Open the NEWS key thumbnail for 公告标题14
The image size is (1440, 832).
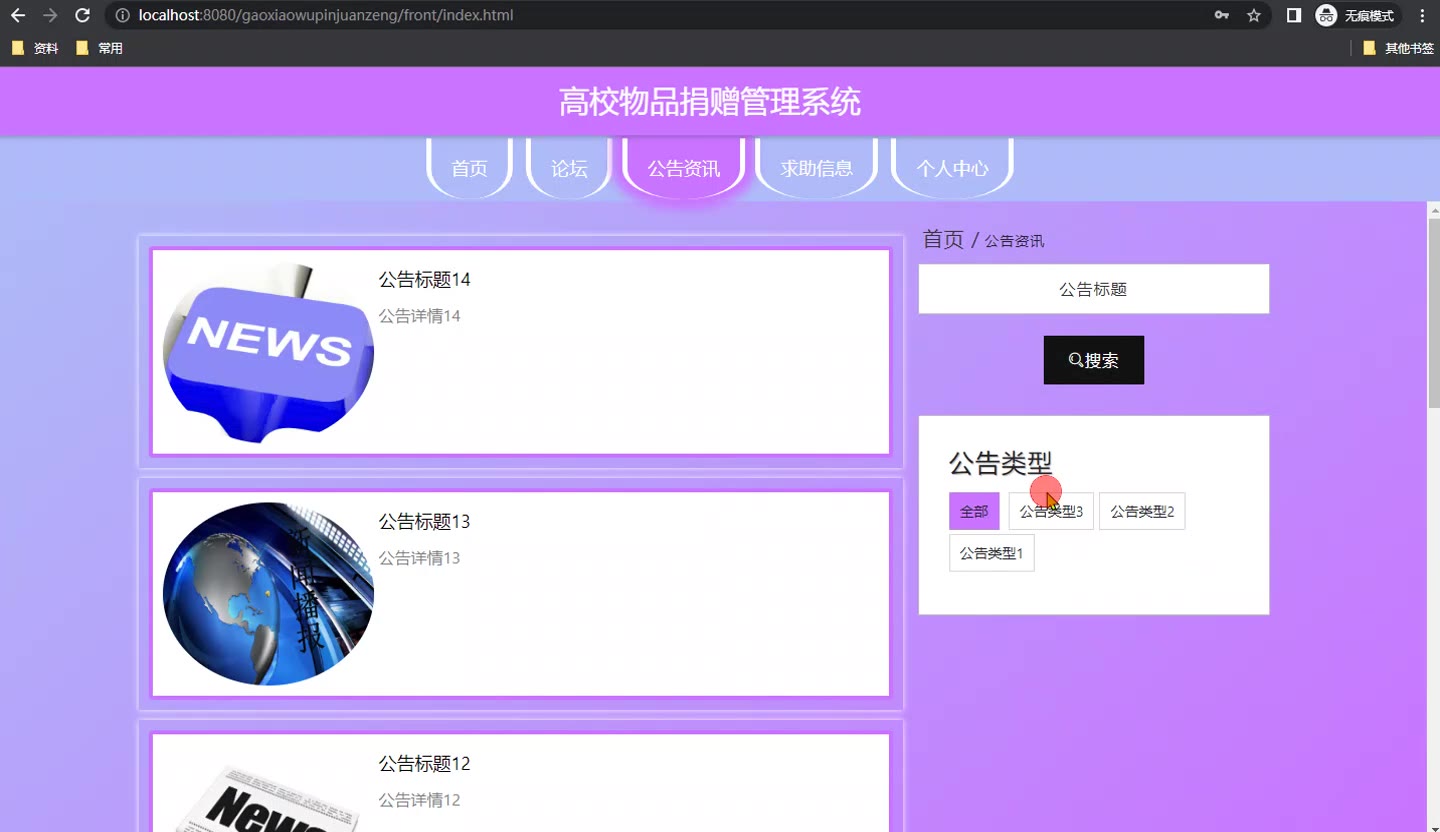pos(268,352)
